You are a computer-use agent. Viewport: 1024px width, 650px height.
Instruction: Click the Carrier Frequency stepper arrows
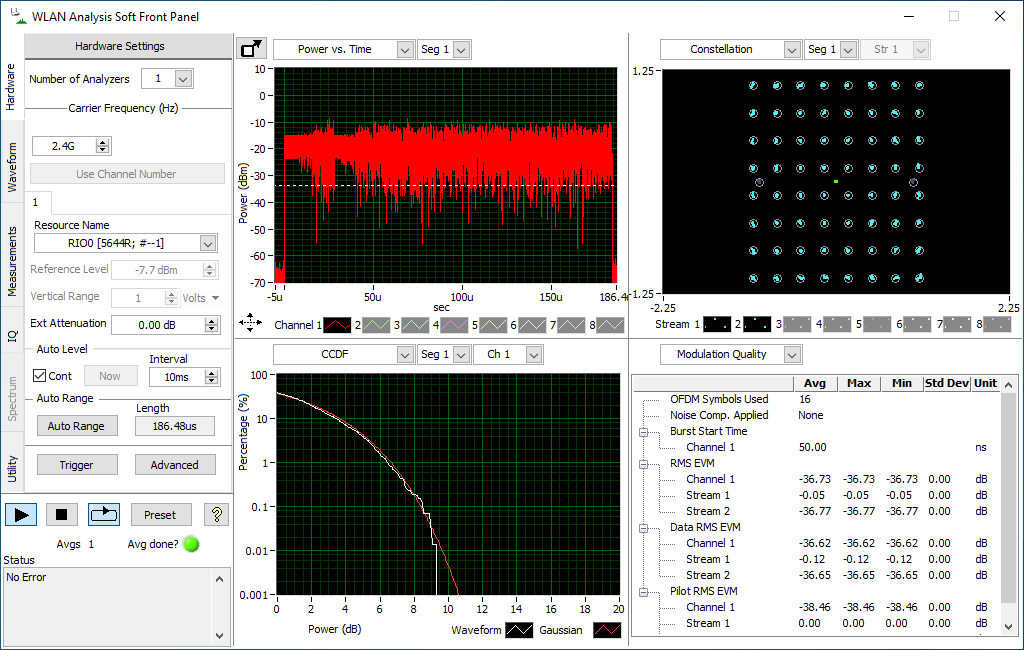(103, 146)
